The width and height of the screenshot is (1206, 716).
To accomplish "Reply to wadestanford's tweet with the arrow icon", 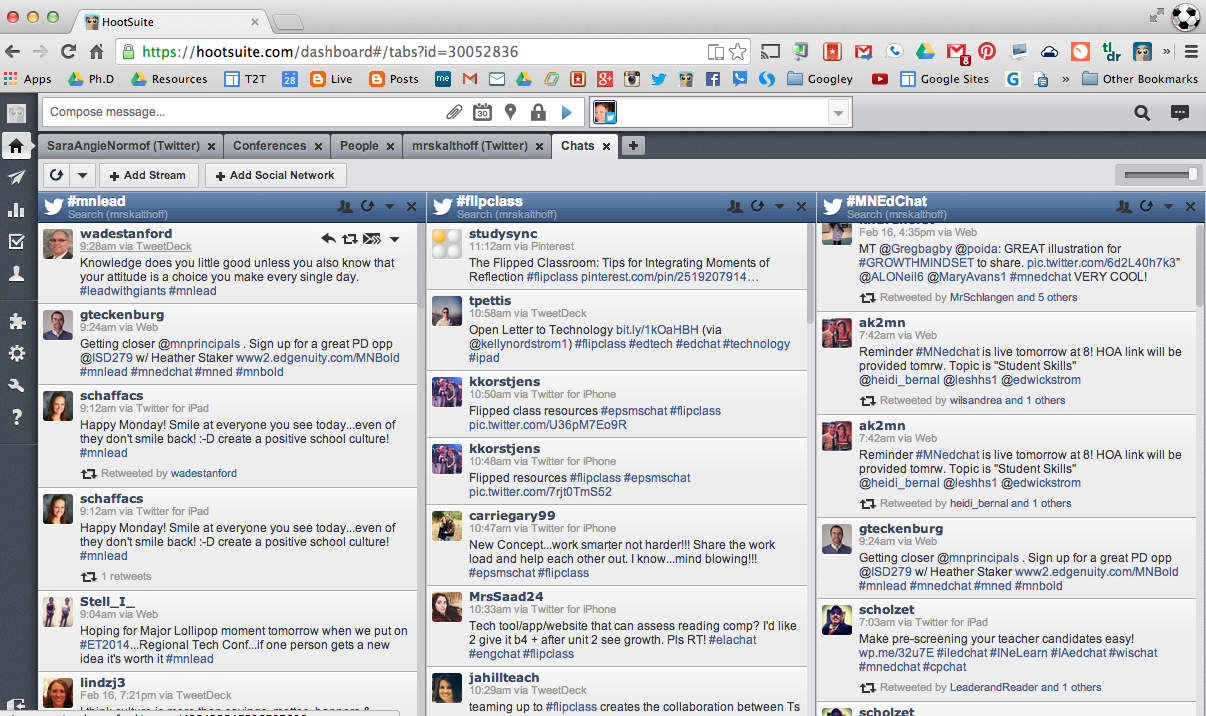I will (328, 238).
